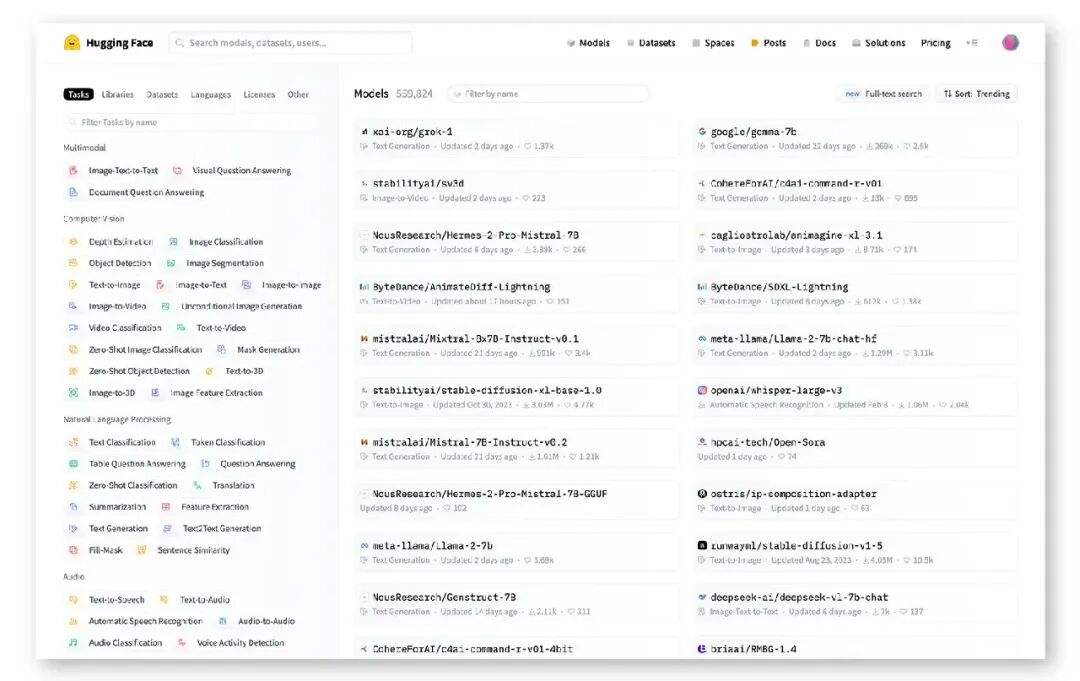Click the Hugging Face logo icon

coord(72,43)
